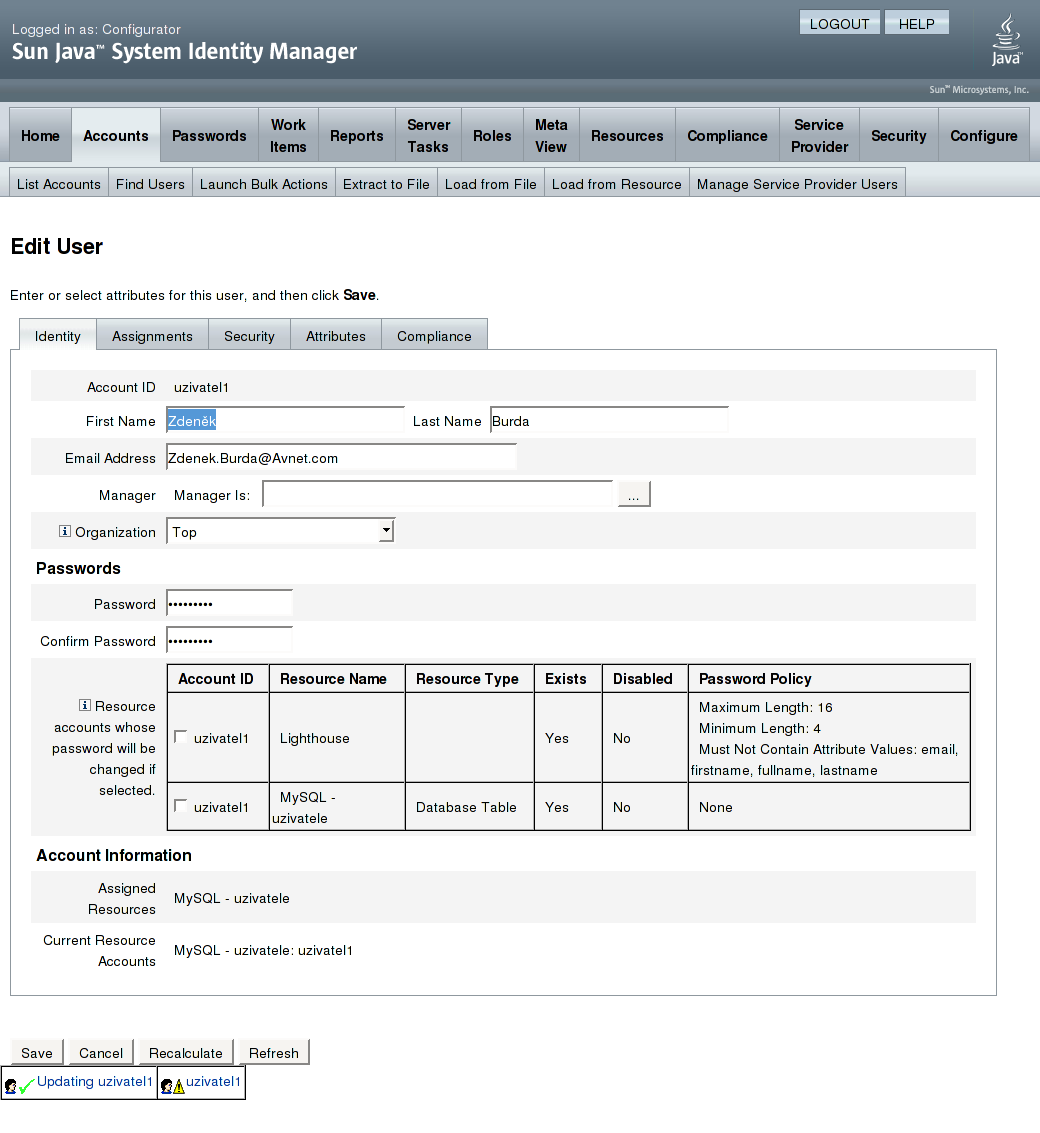Click info icon beside Organization label
This screenshot has height=1133, width=1040.
(x=64, y=531)
